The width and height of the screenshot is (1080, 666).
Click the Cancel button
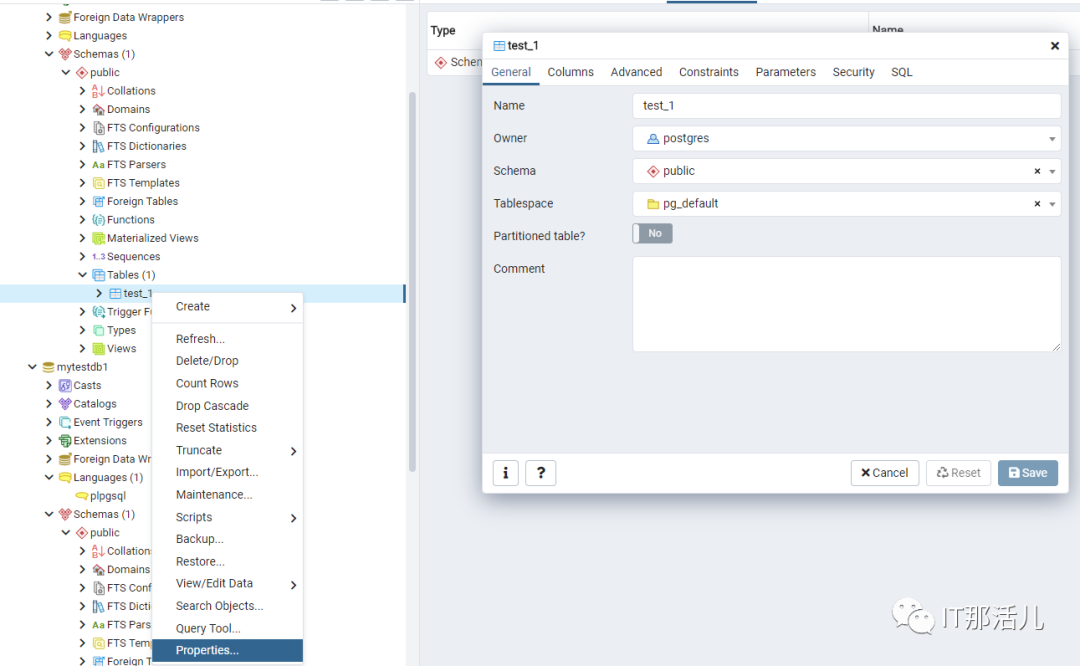pyautogui.click(x=884, y=473)
